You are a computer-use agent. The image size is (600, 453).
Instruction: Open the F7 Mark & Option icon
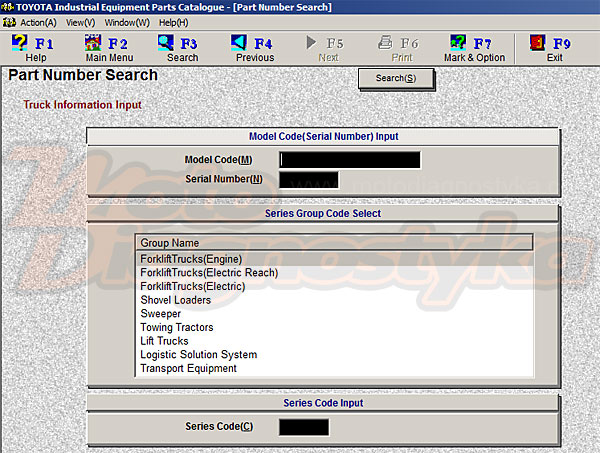click(458, 42)
